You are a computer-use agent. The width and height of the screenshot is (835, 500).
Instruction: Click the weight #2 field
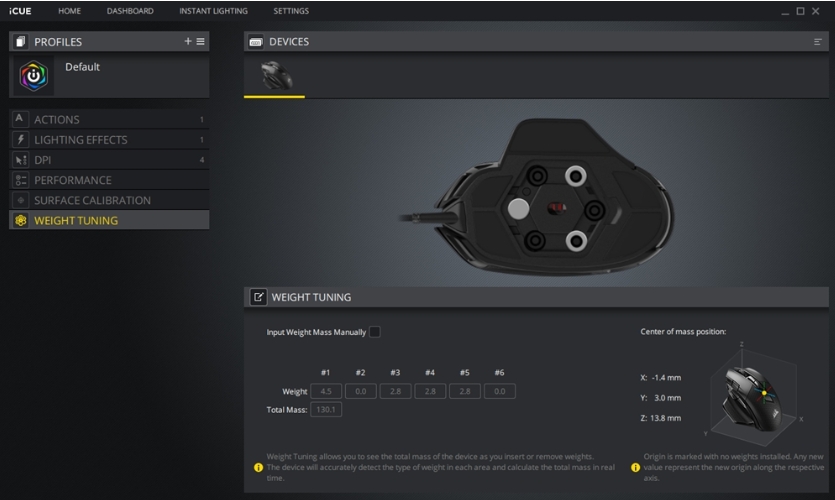(x=361, y=391)
